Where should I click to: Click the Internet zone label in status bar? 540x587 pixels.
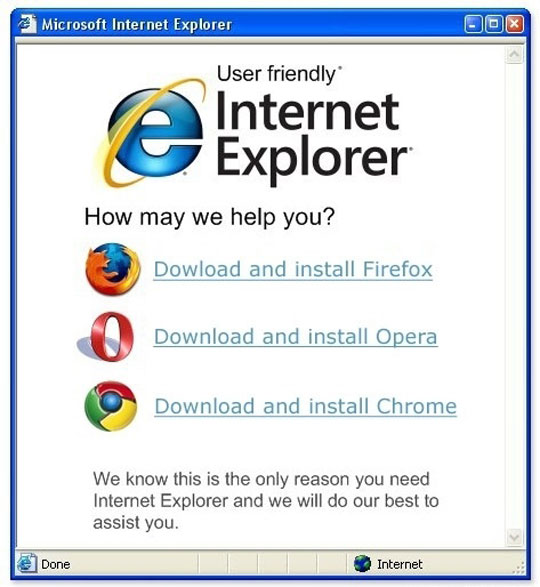[400, 564]
